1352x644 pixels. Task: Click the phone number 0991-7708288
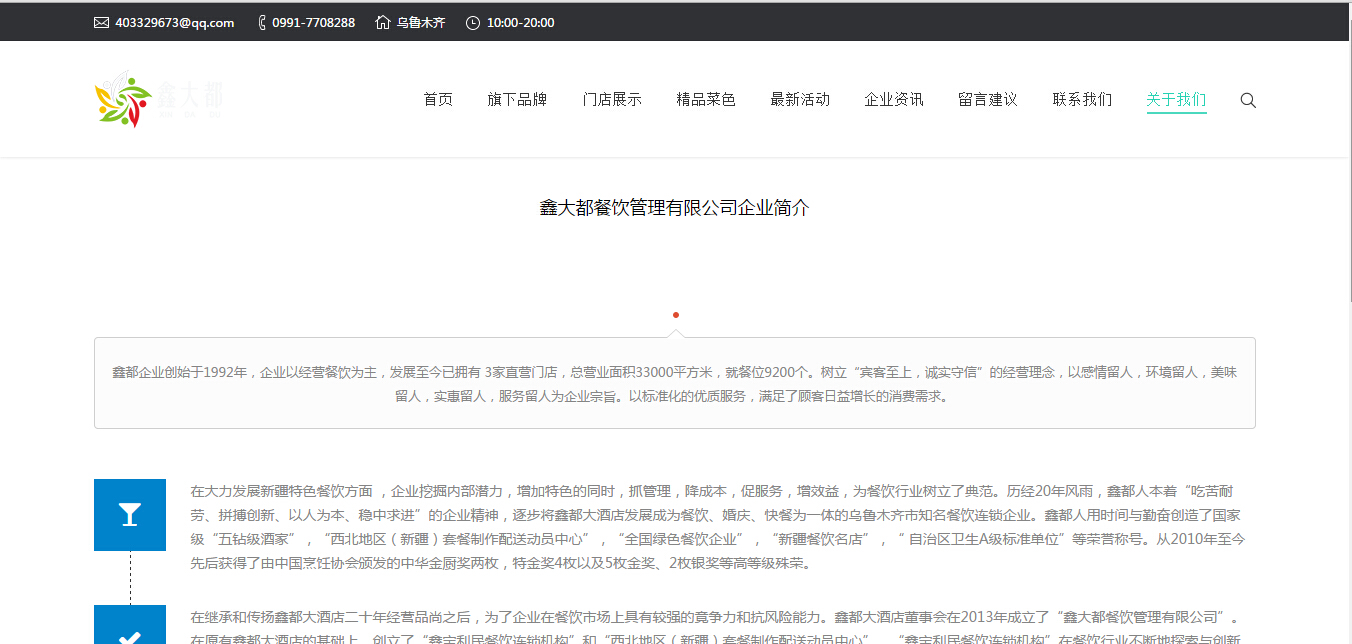(313, 23)
